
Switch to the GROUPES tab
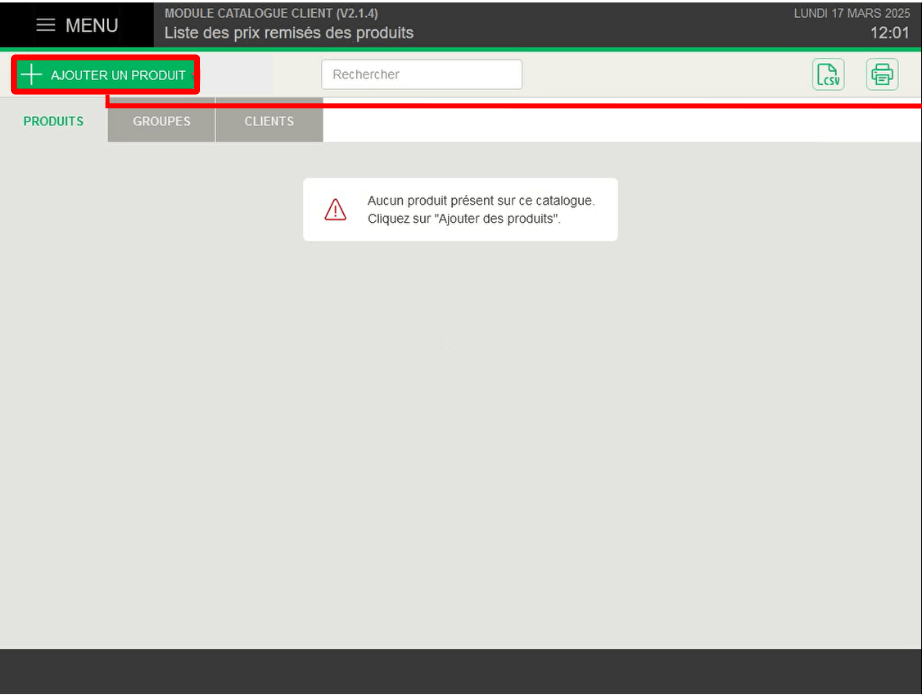tap(161, 121)
